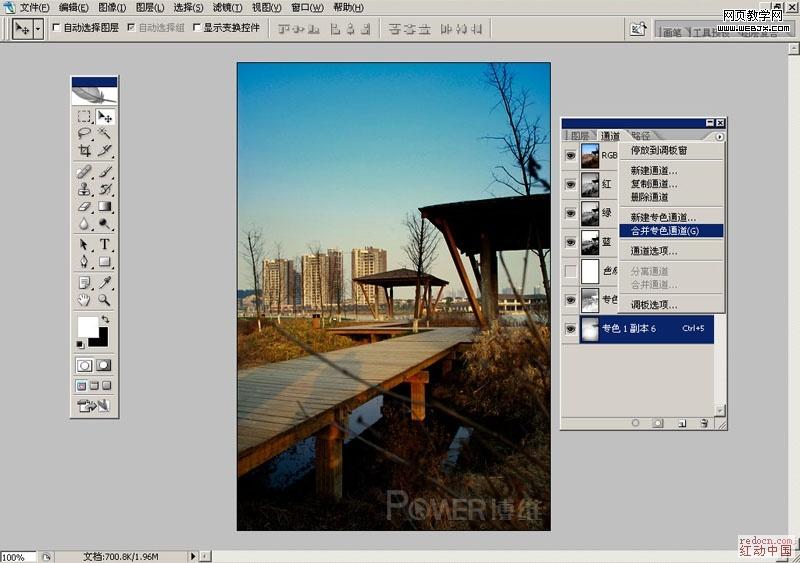The width and height of the screenshot is (800, 563).
Task: Click the zoom percentage field showing 100%
Action: [18, 557]
